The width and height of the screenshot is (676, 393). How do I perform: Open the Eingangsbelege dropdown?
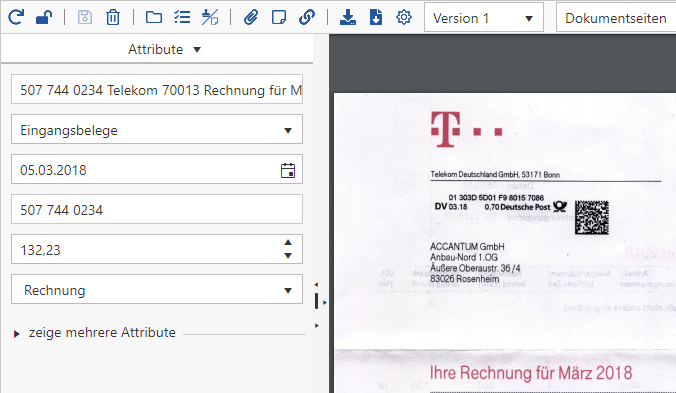(157, 129)
